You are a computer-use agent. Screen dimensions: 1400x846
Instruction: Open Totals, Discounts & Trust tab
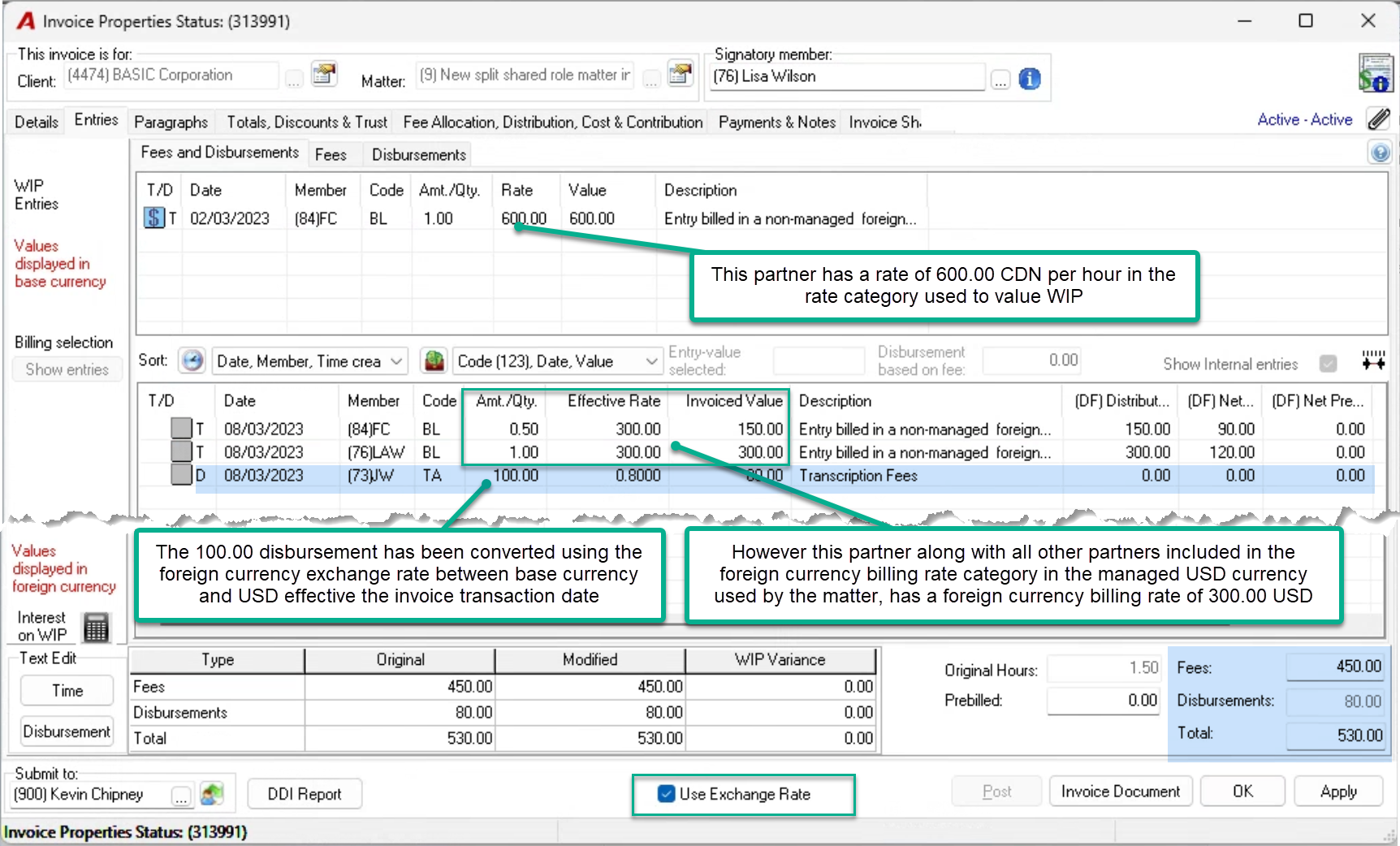(x=307, y=122)
